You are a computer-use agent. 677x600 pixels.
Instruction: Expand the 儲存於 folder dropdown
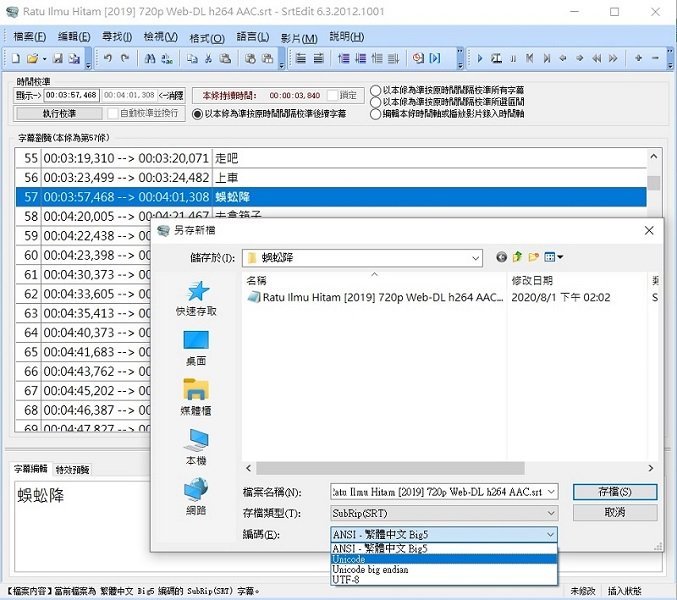(x=475, y=258)
